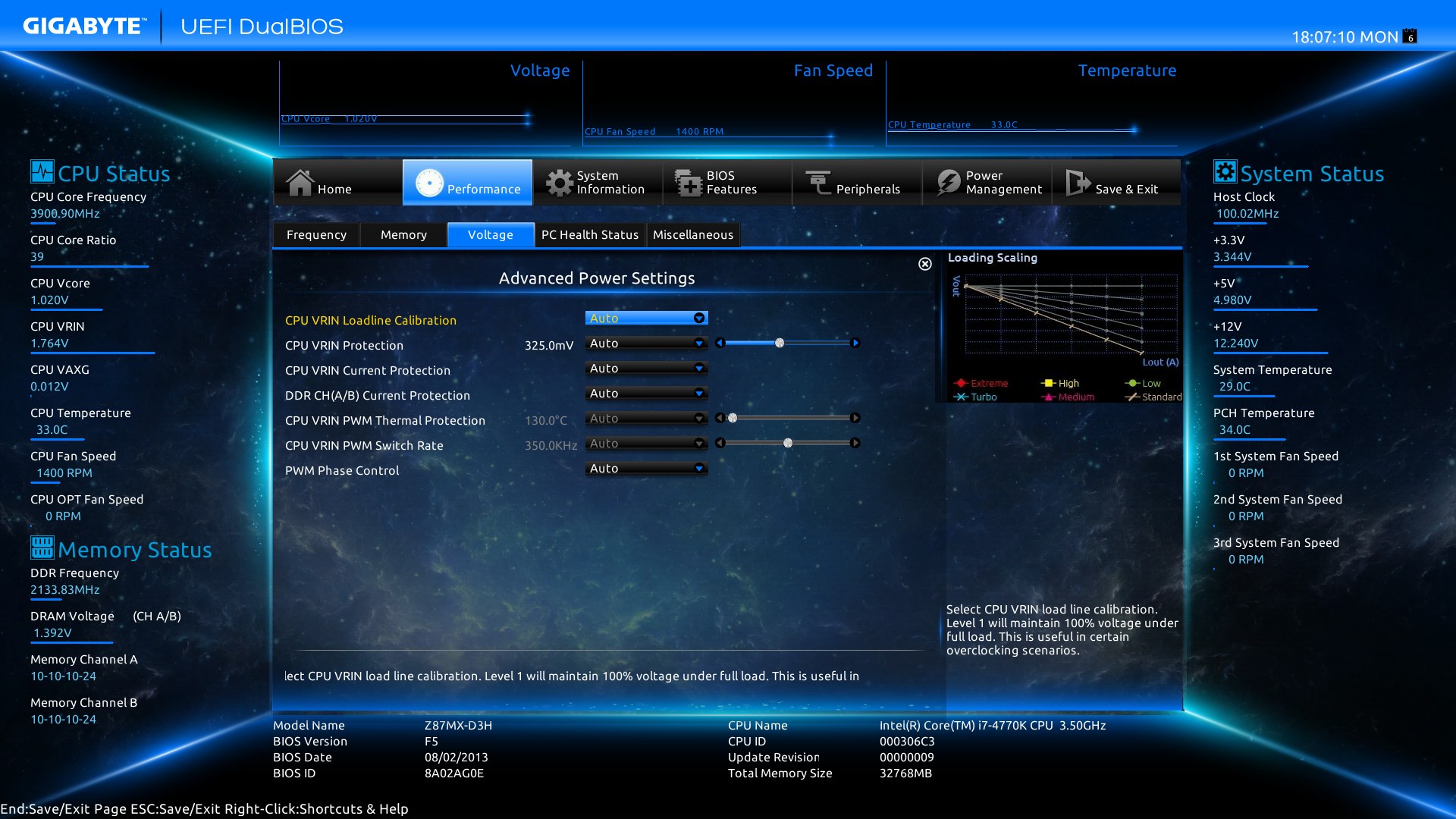The height and width of the screenshot is (819, 1456).
Task: Click the Power Management leaf icon
Action: point(948,183)
